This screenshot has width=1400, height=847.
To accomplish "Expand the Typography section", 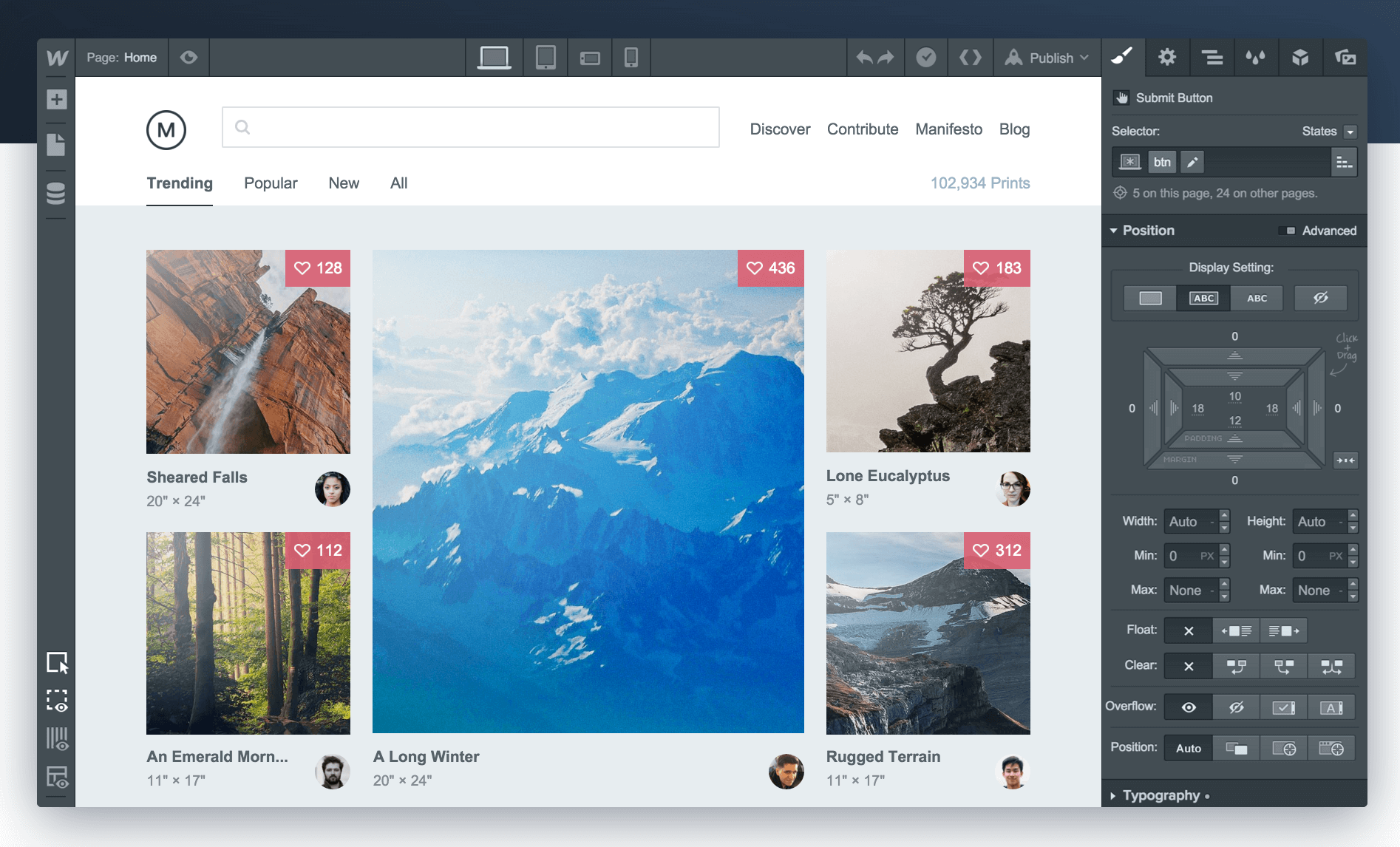I will (1161, 795).
